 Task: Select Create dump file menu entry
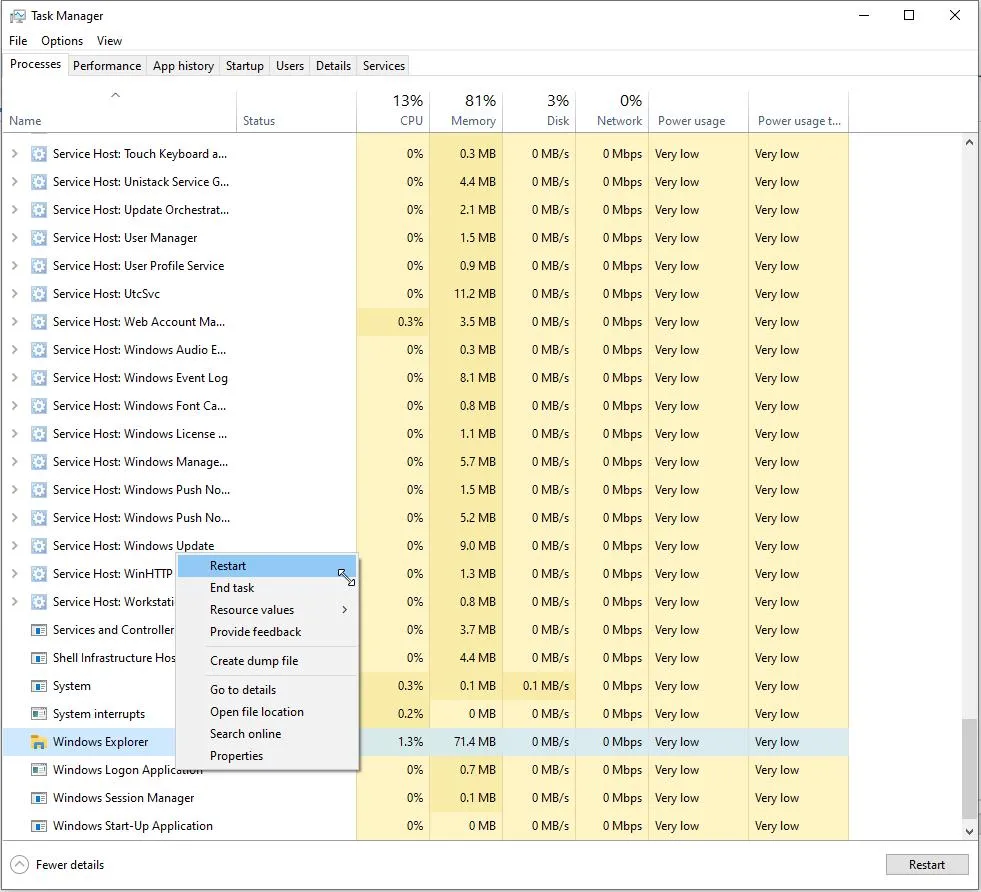click(267, 661)
